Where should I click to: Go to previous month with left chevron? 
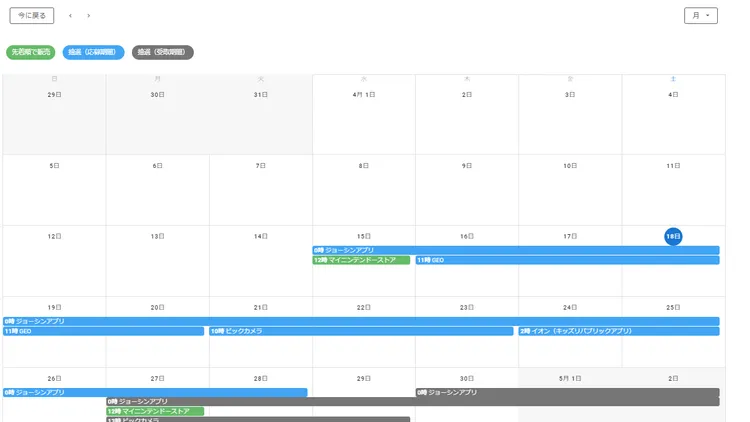coord(70,16)
